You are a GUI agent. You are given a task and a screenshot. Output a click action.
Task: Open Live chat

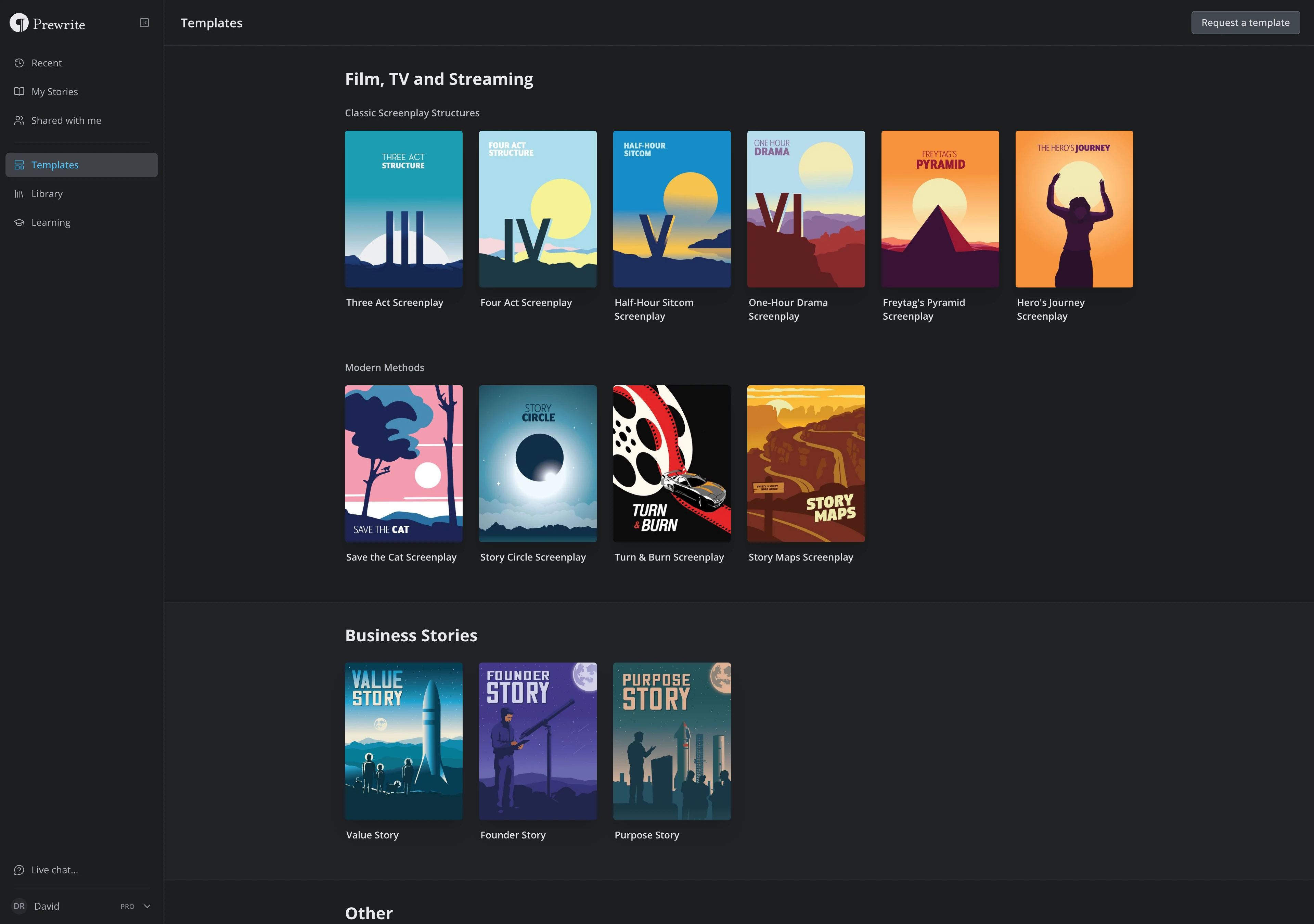pos(81,870)
